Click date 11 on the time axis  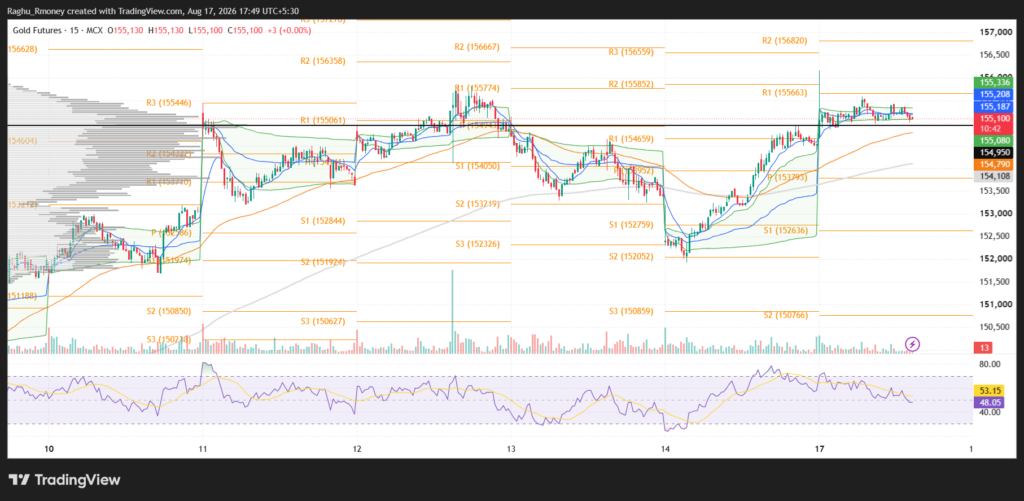pos(202,449)
